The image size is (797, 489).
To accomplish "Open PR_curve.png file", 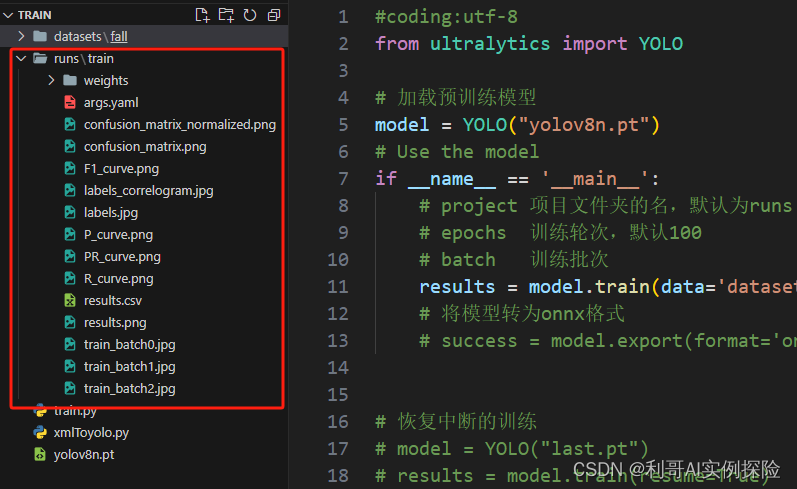I will pos(122,257).
